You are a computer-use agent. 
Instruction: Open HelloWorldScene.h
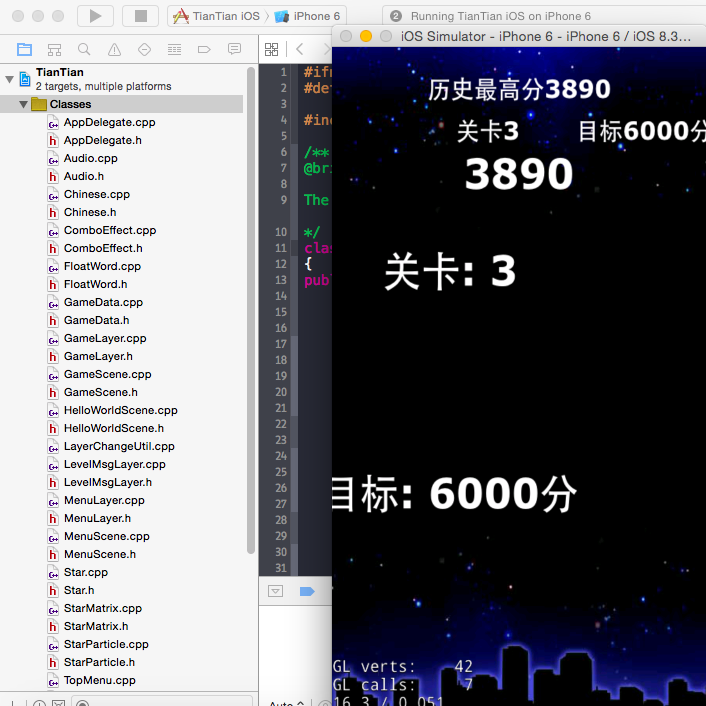pyautogui.click(x=114, y=429)
